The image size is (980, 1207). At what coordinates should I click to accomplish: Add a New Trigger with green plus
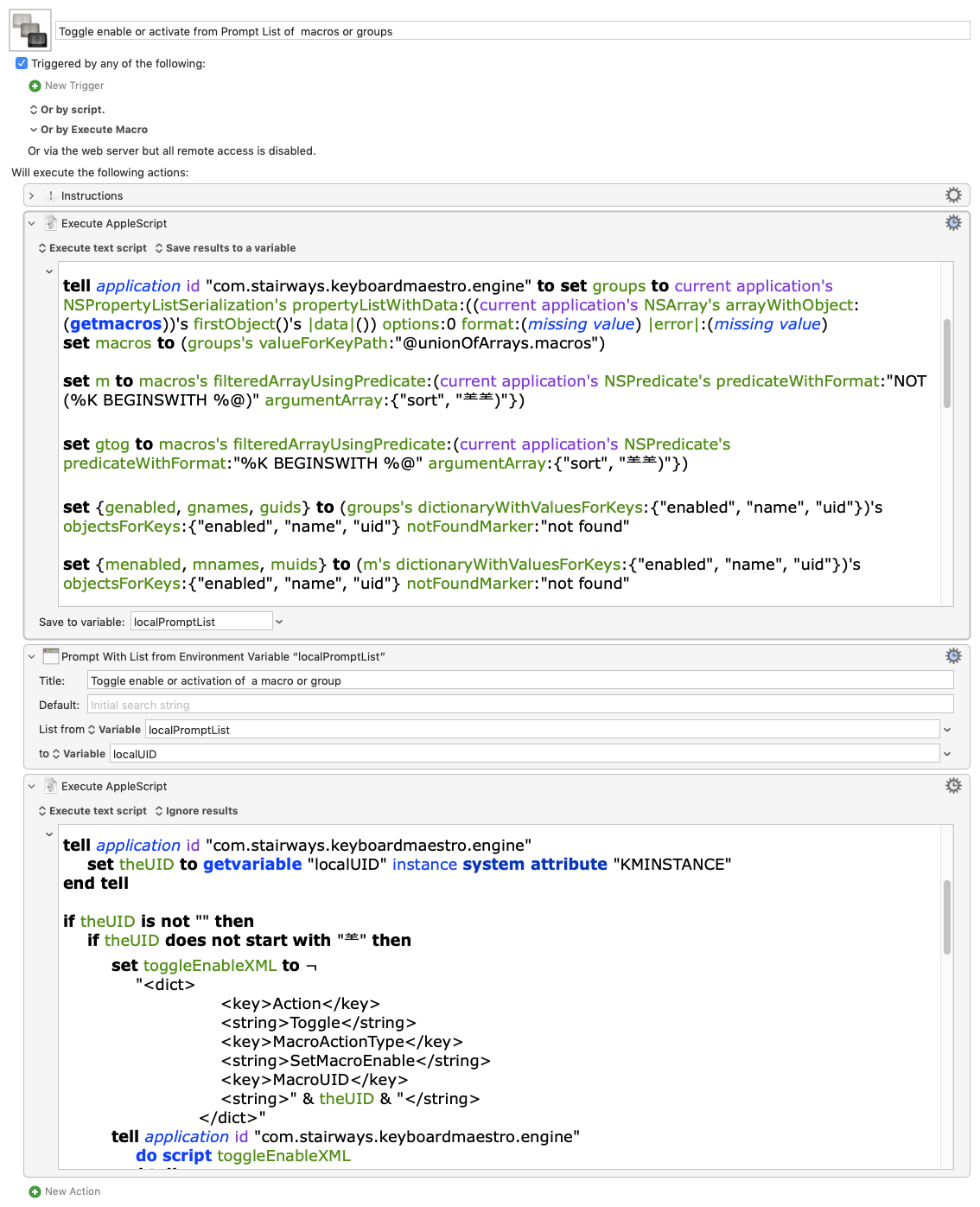pos(35,86)
